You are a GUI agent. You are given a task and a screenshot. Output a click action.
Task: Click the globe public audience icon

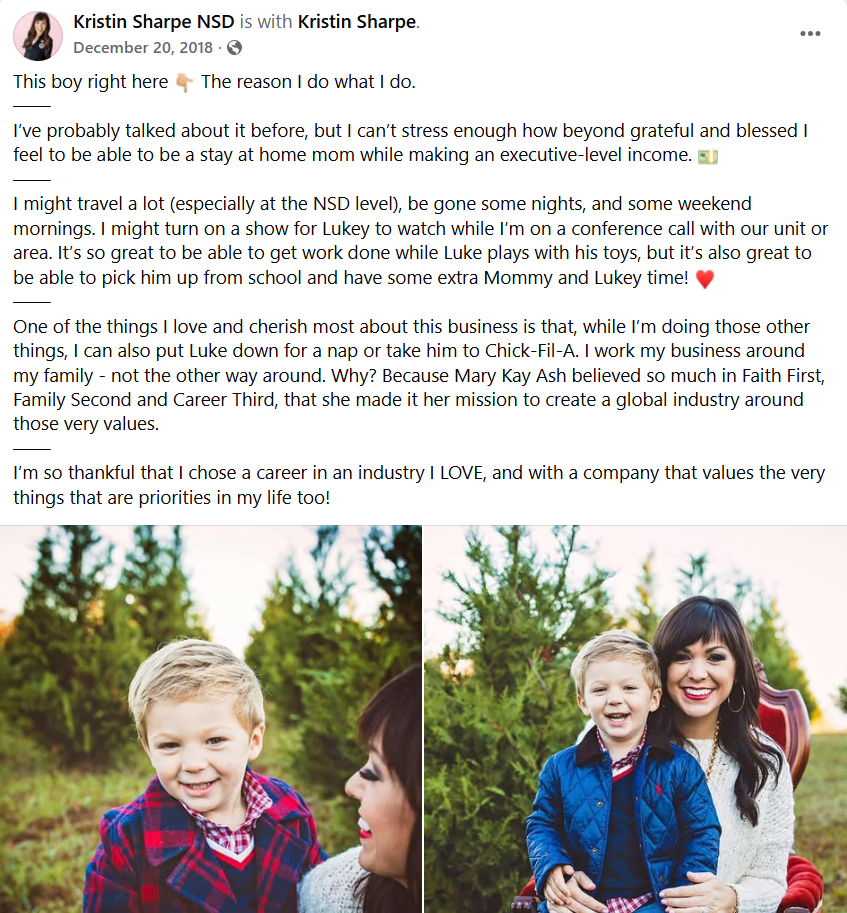[x=235, y=48]
